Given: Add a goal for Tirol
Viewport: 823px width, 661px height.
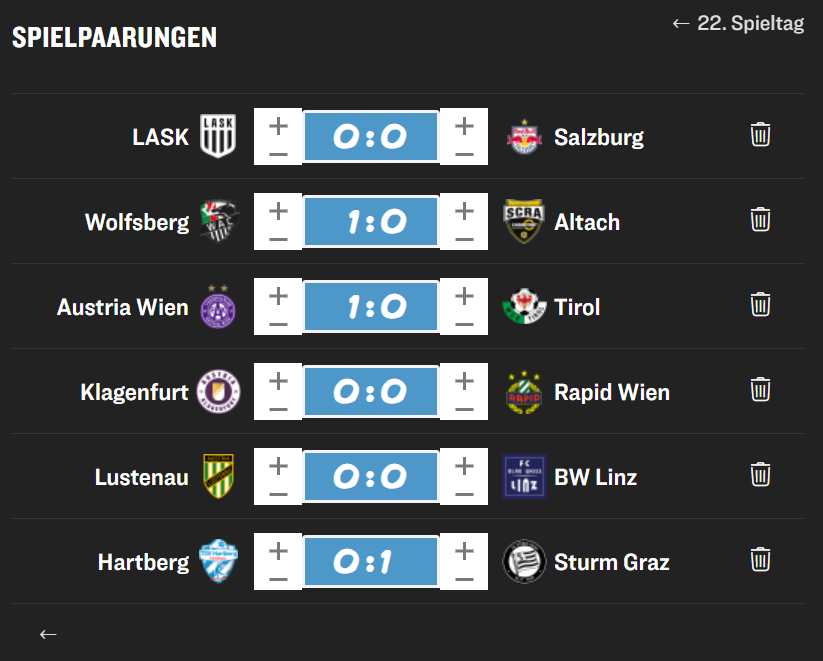Looking at the screenshot, I should tap(464, 295).
